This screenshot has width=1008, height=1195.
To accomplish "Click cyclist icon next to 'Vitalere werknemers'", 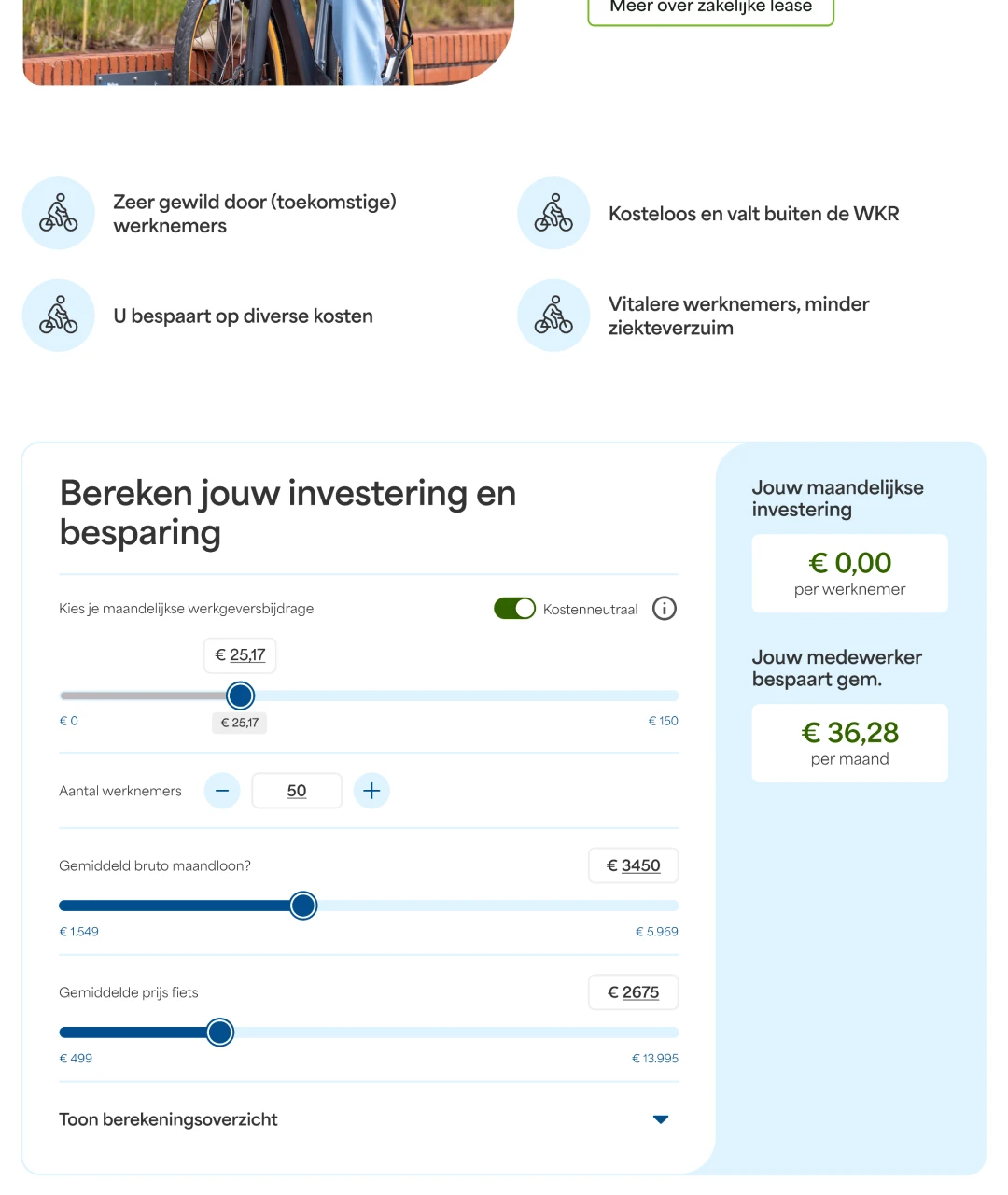I will 553,316.
